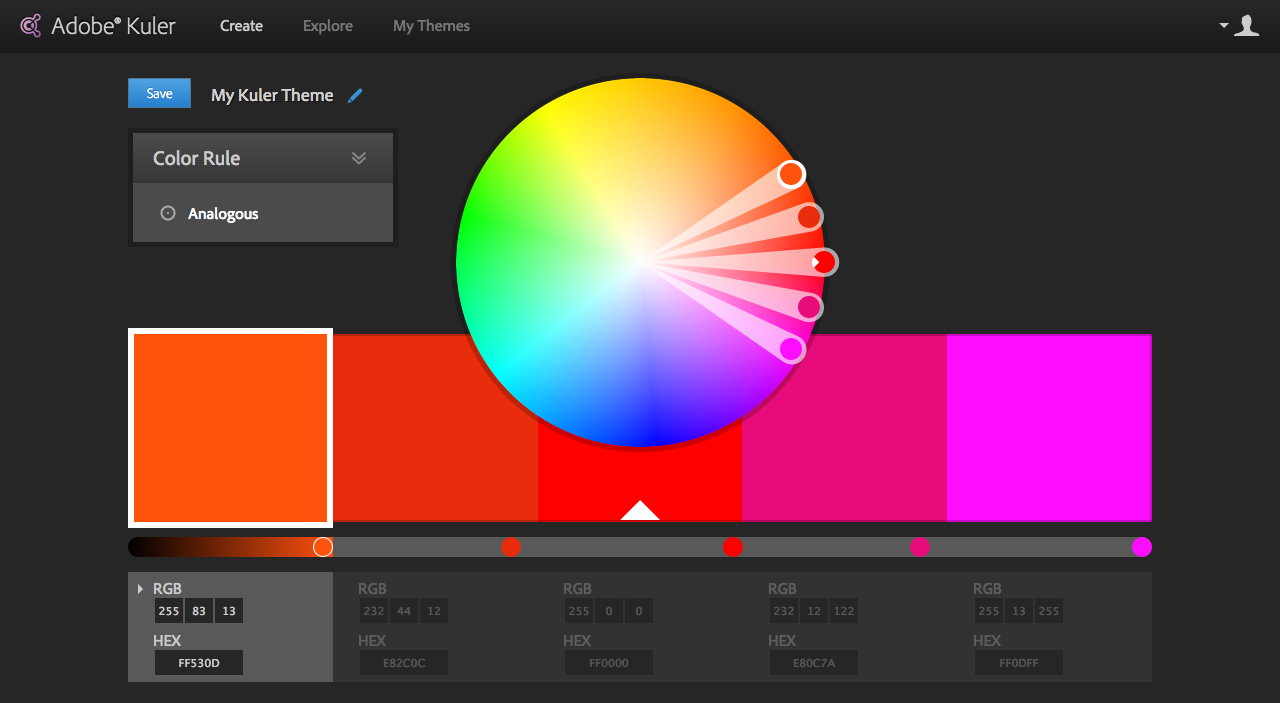Switch to the Create tab
Screen dimensions: 1280x703
pyautogui.click(x=241, y=26)
